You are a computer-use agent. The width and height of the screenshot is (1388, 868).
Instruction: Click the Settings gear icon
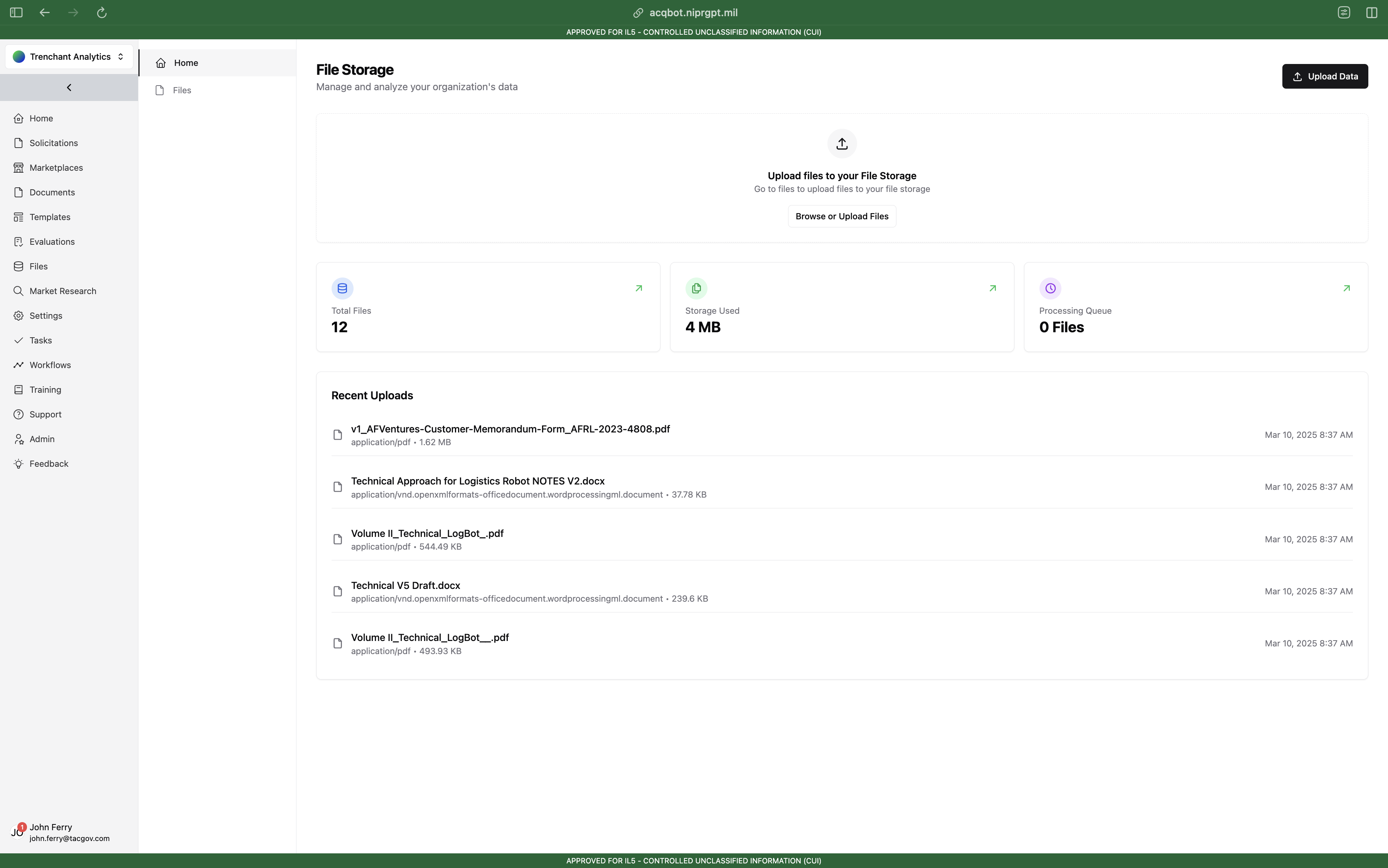coord(19,316)
